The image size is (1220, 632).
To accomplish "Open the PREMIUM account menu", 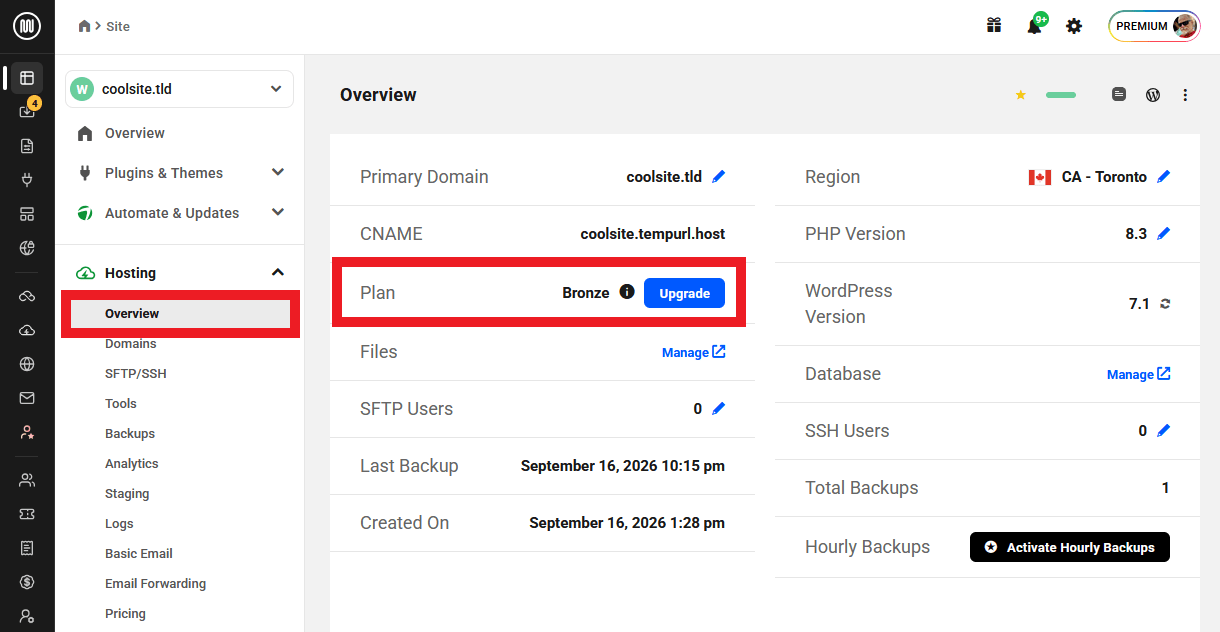I will (x=1154, y=26).
